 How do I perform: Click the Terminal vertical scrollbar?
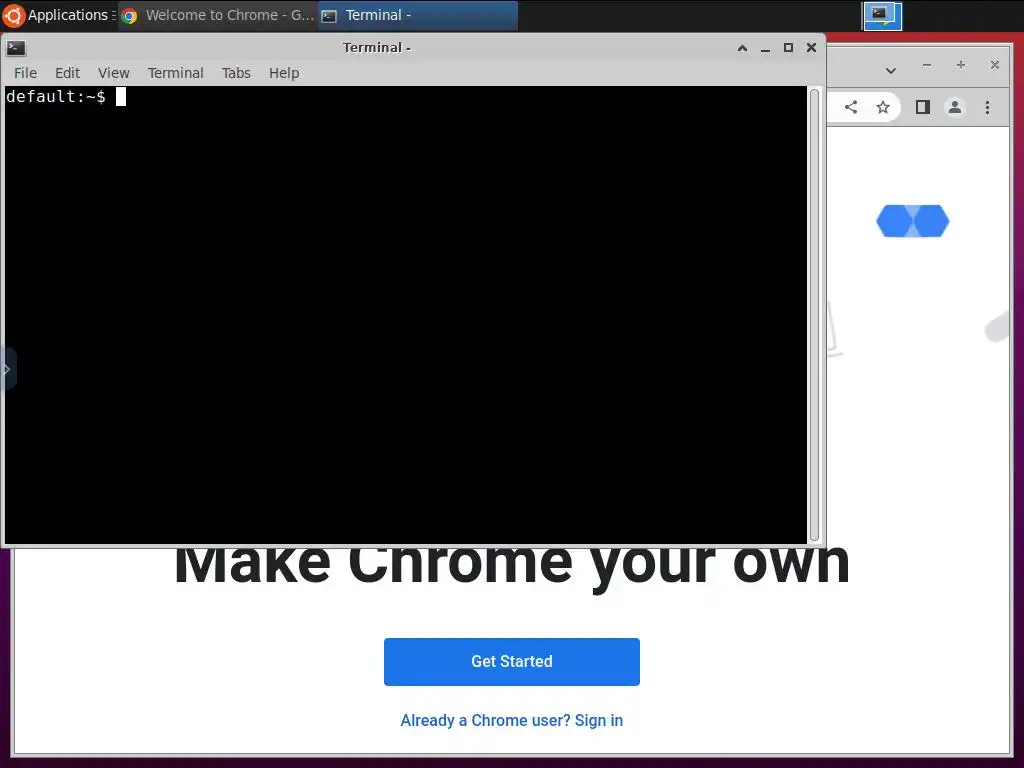point(814,314)
